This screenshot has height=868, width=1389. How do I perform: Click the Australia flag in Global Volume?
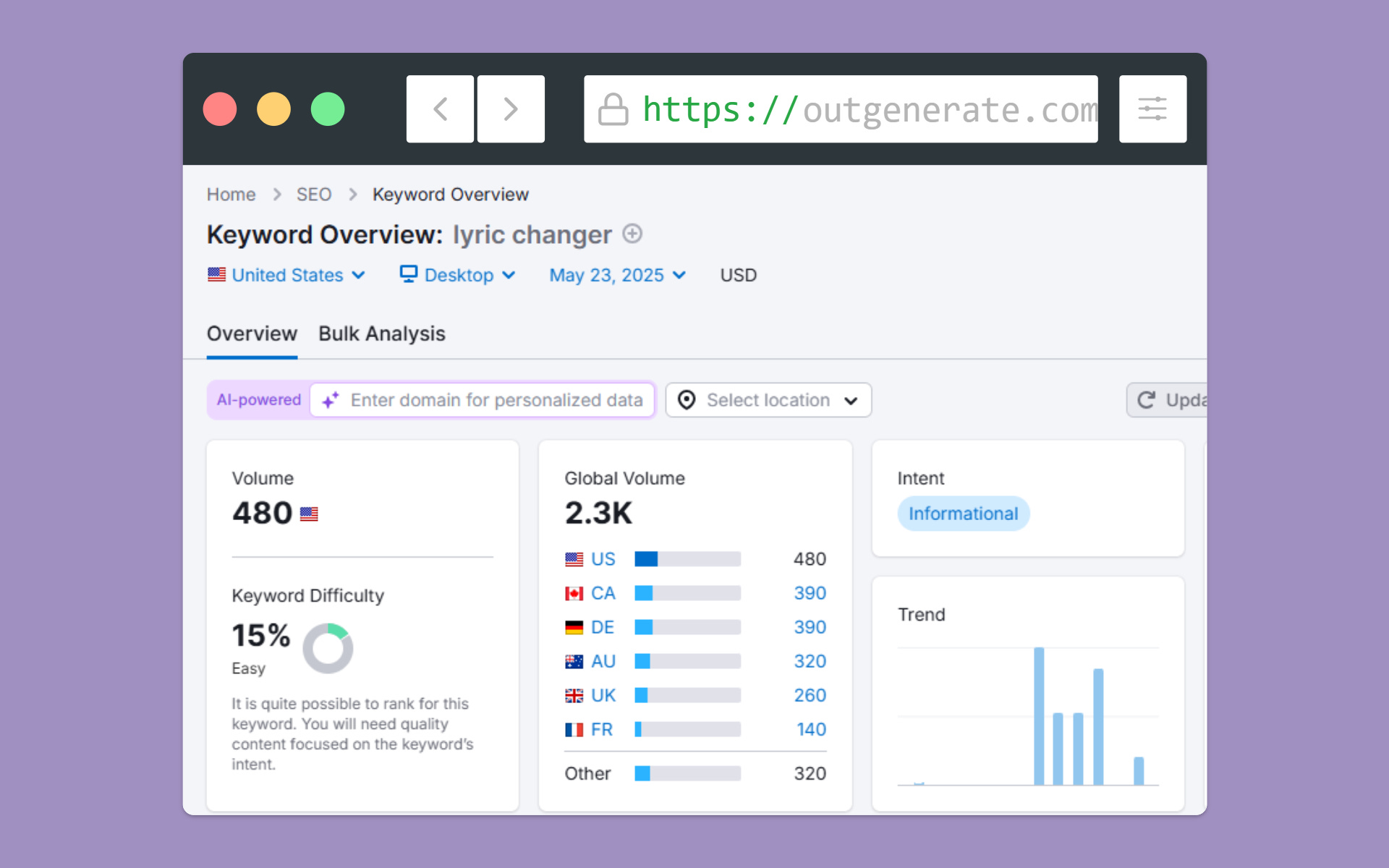coord(574,662)
